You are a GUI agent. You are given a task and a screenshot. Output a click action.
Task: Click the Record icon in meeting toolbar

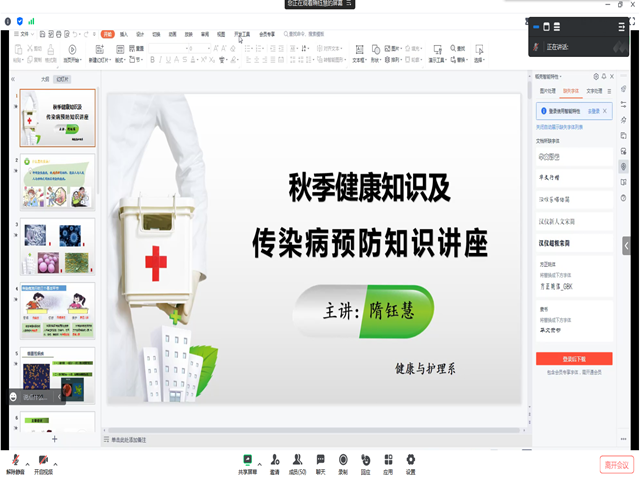(x=343, y=460)
